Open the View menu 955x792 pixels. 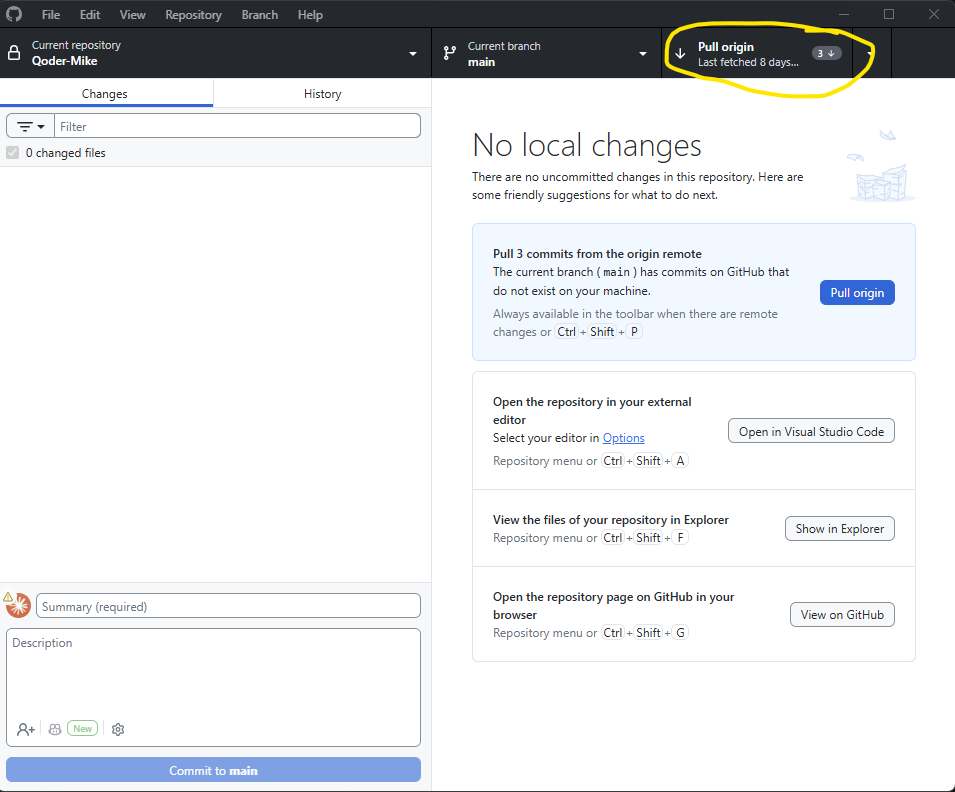click(132, 15)
